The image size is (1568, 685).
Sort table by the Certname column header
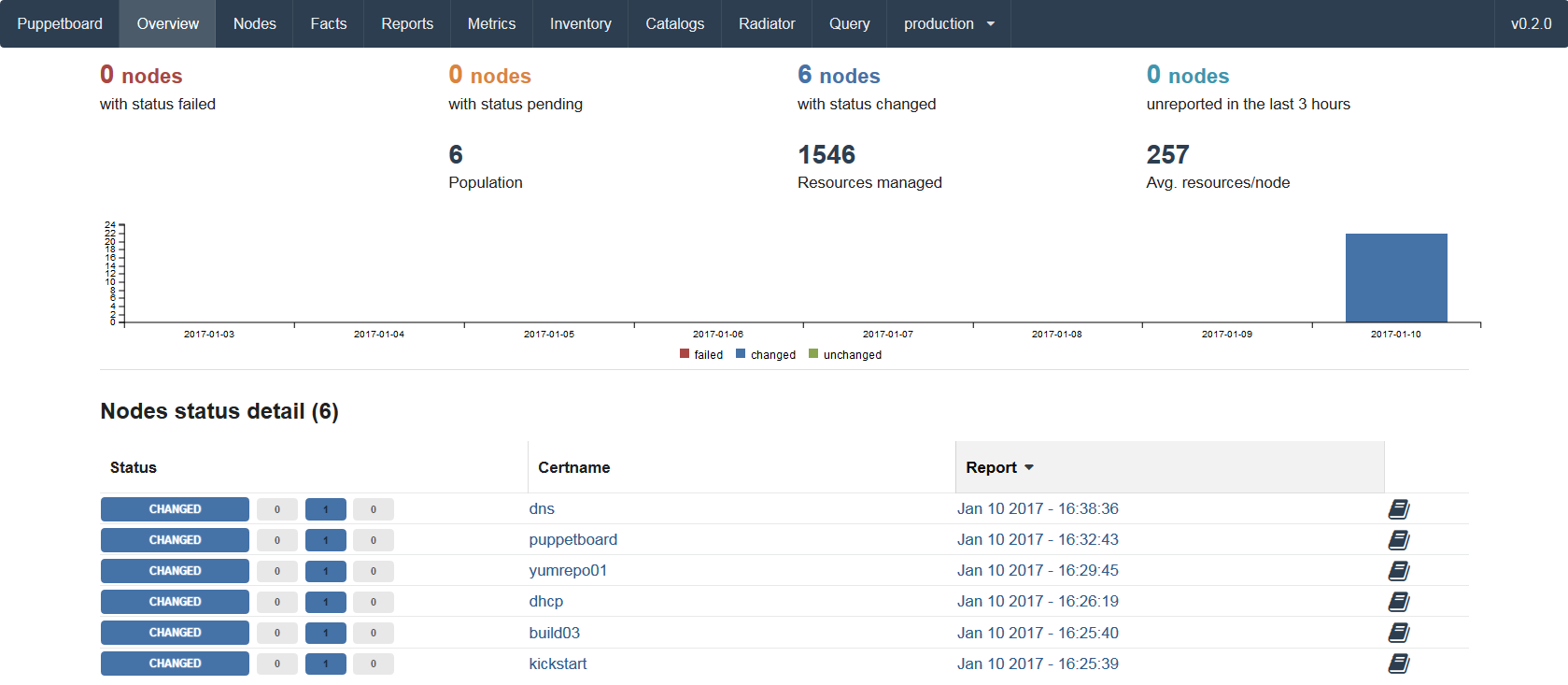(x=573, y=467)
